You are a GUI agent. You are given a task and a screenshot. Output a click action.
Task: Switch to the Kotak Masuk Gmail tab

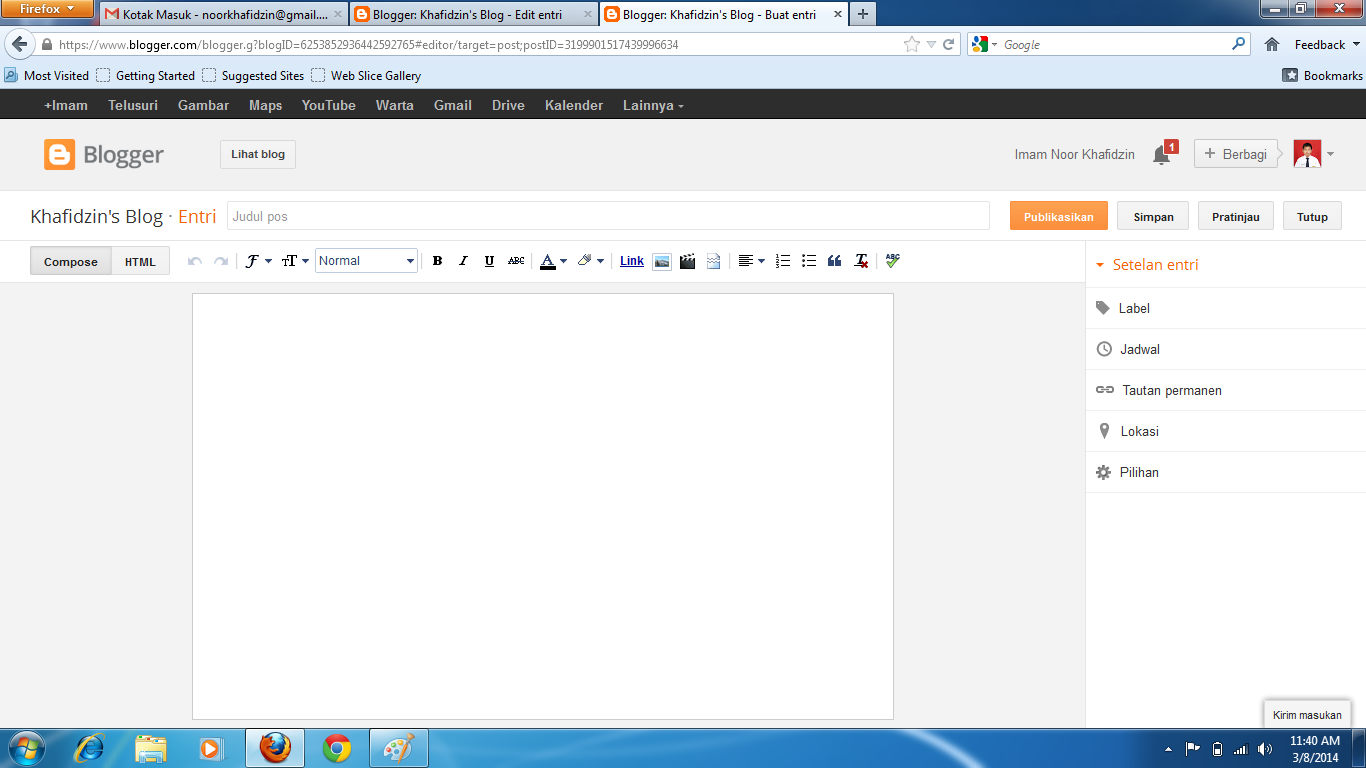pyautogui.click(x=224, y=14)
